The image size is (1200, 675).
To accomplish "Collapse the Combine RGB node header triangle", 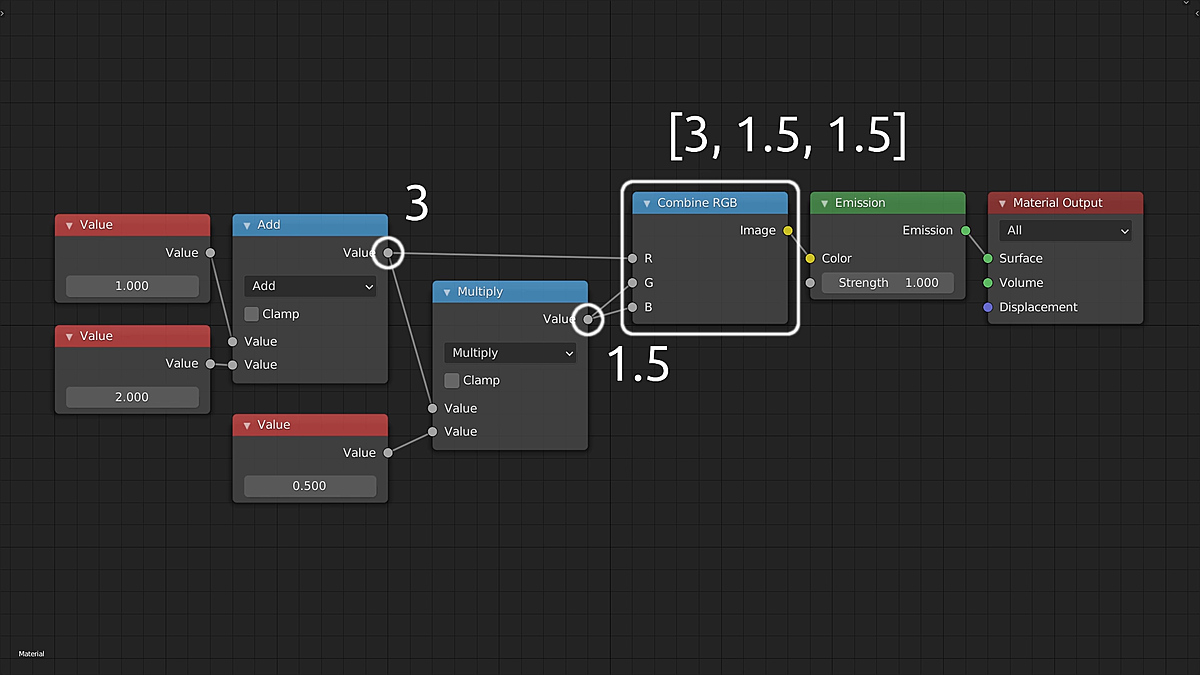I will (647, 203).
